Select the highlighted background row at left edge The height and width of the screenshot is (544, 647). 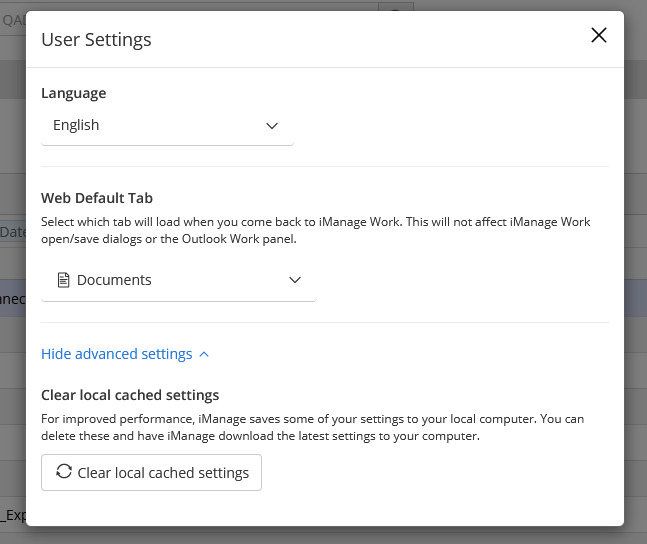coord(12,298)
